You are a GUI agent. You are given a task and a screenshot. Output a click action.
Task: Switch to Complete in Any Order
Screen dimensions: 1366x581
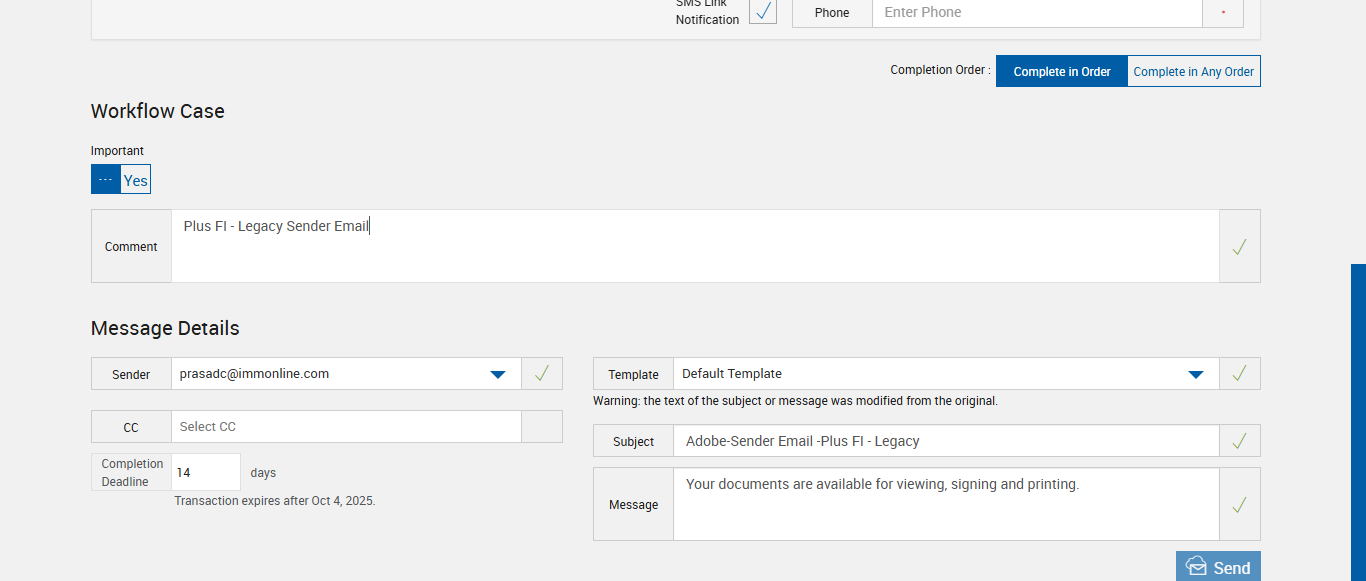(1193, 72)
